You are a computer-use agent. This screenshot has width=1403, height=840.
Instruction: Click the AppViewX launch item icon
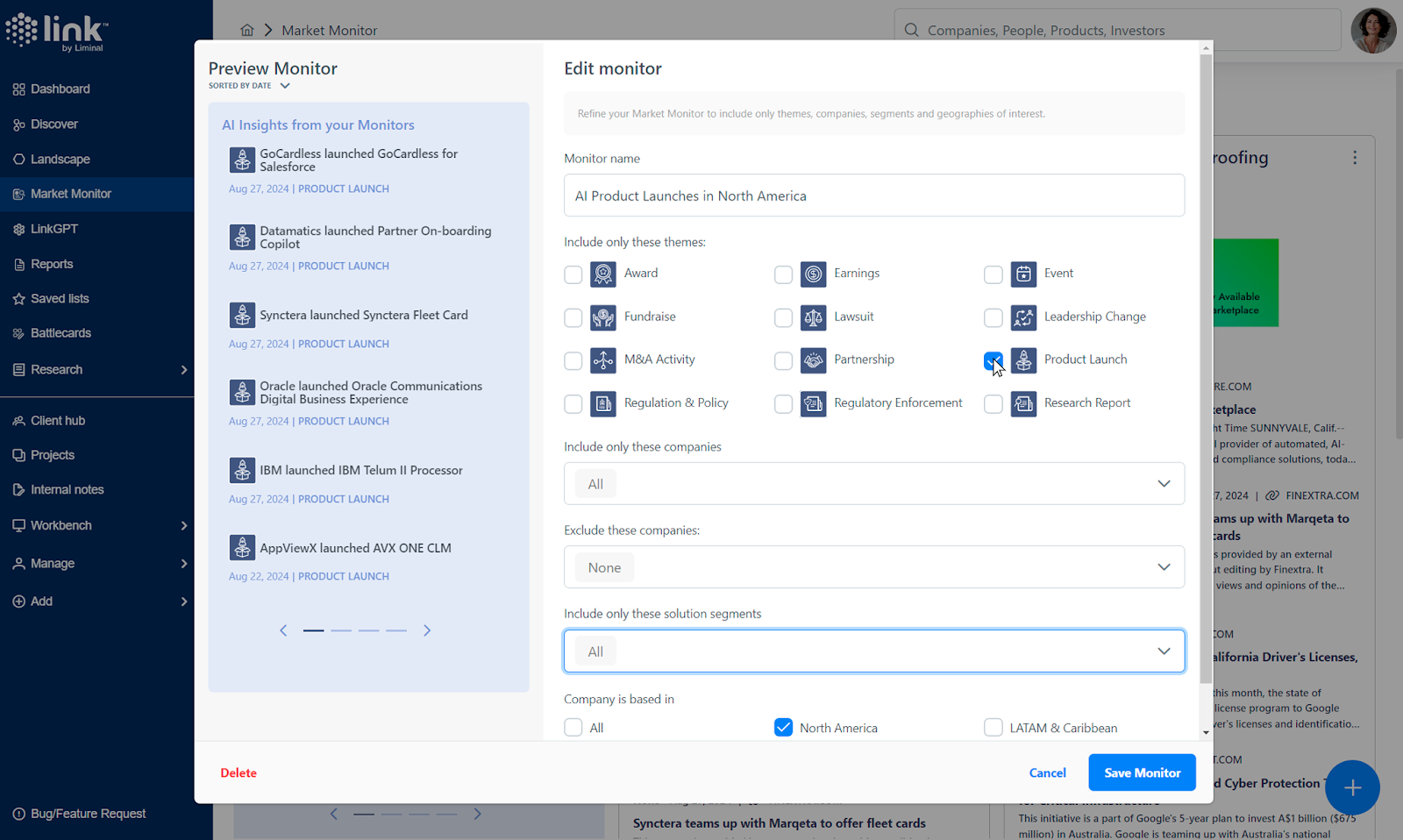(x=242, y=547)
